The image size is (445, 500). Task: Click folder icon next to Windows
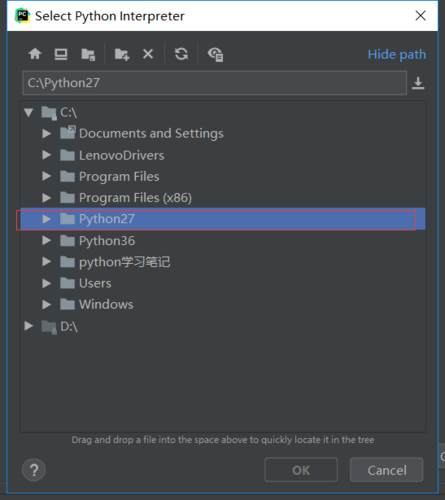67,304
